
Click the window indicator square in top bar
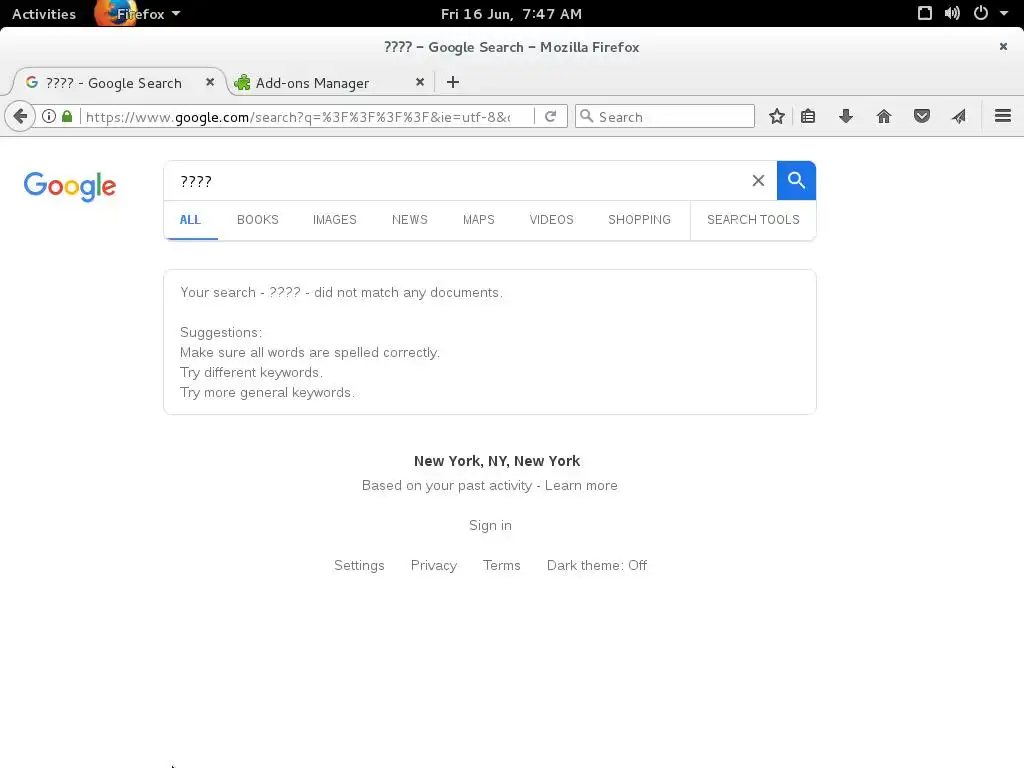pos(925,13)
